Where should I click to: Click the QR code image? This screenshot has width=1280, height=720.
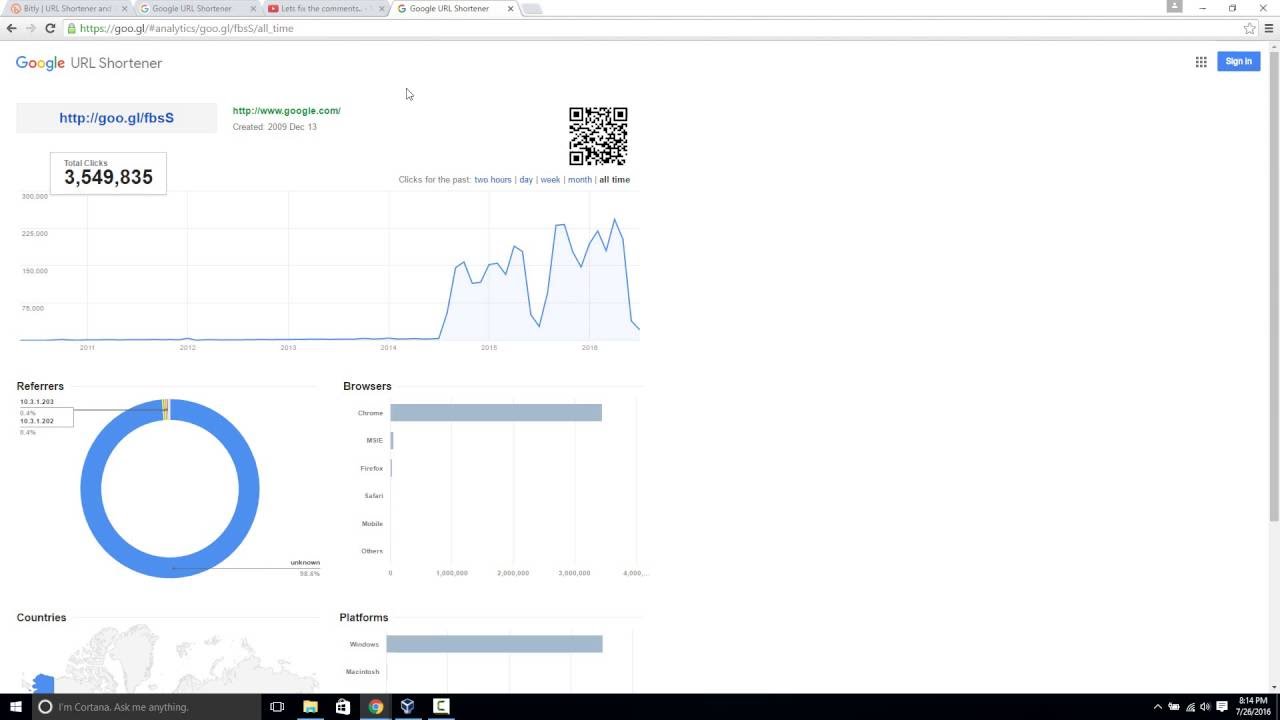(598, 136)
